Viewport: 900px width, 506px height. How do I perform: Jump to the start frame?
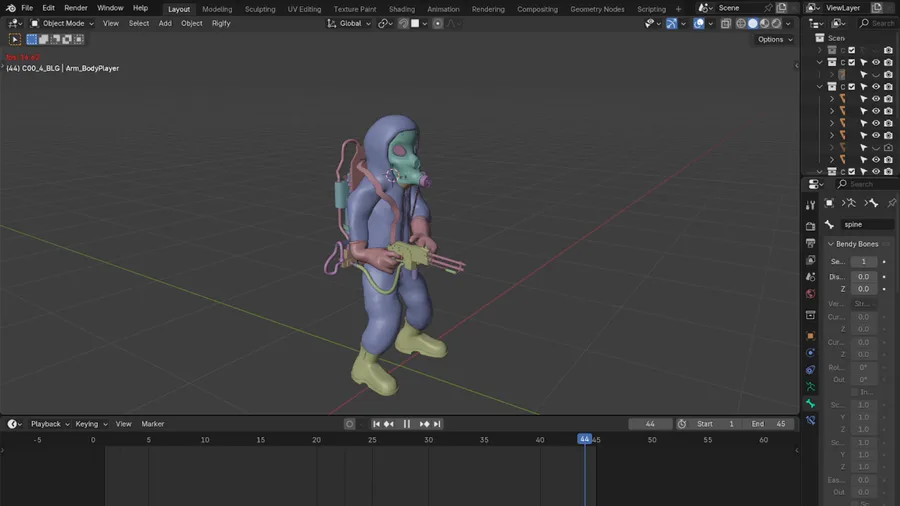coord(376,424)
